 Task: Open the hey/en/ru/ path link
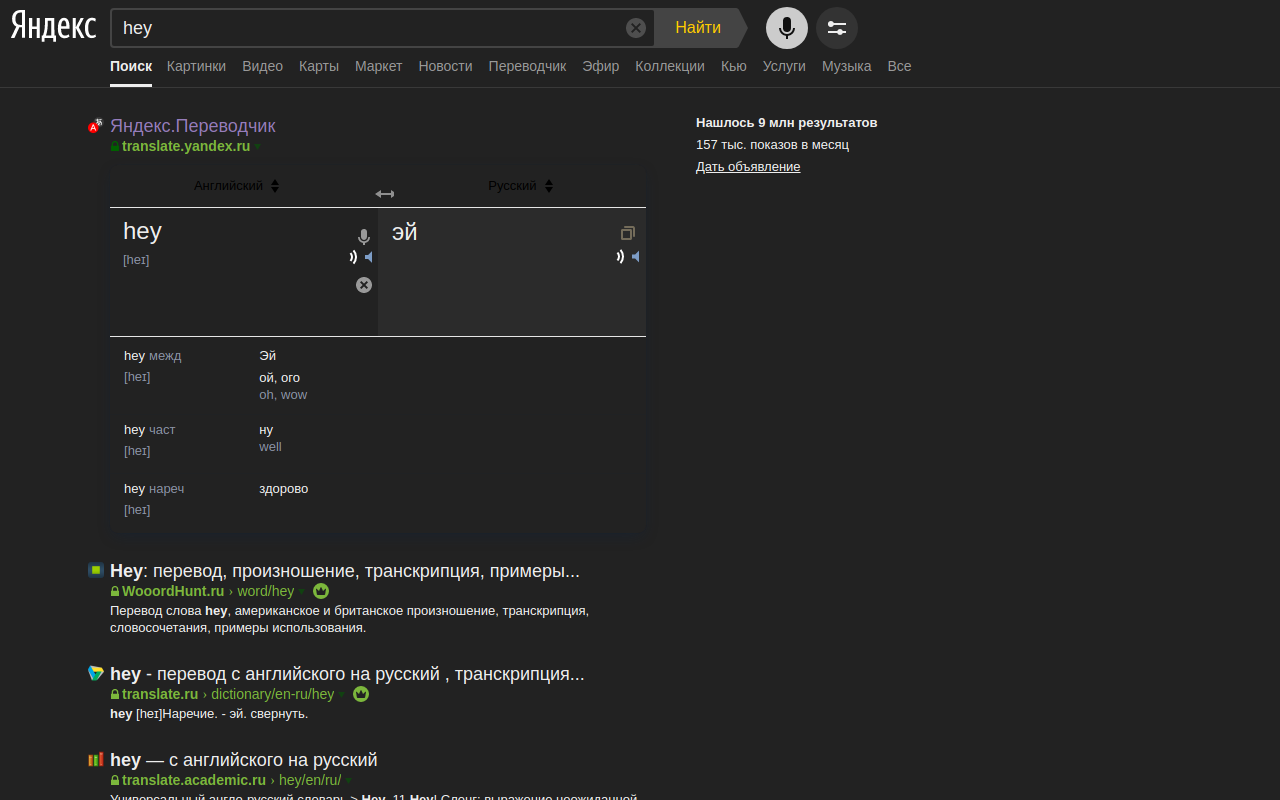(310, 780)
